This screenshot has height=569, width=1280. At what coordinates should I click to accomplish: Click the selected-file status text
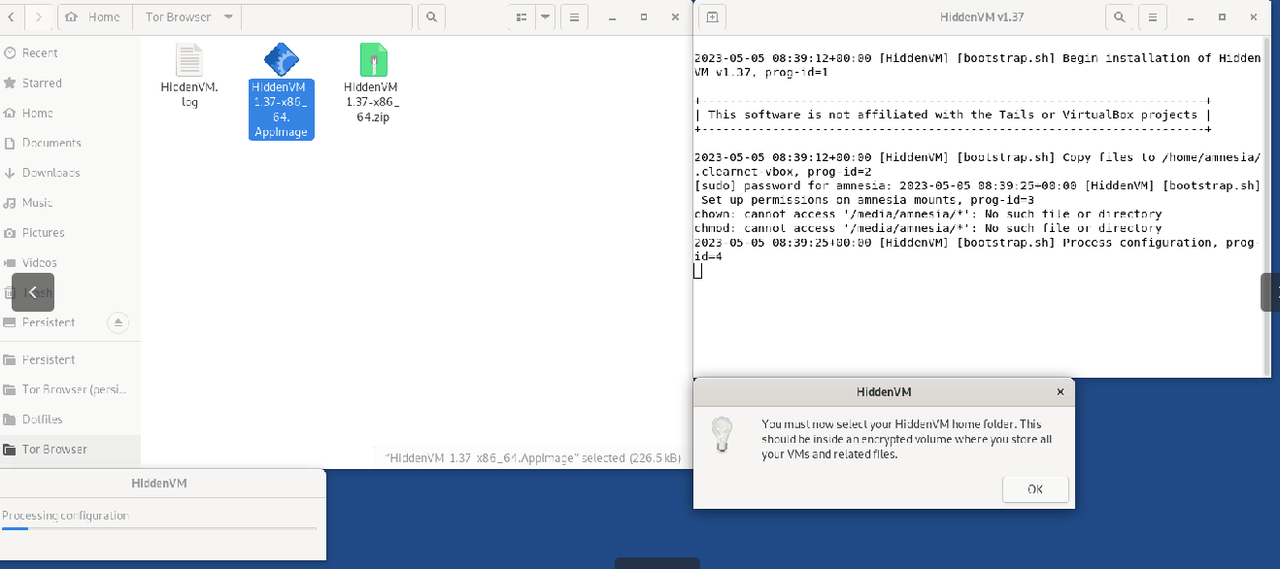(533, 458)
